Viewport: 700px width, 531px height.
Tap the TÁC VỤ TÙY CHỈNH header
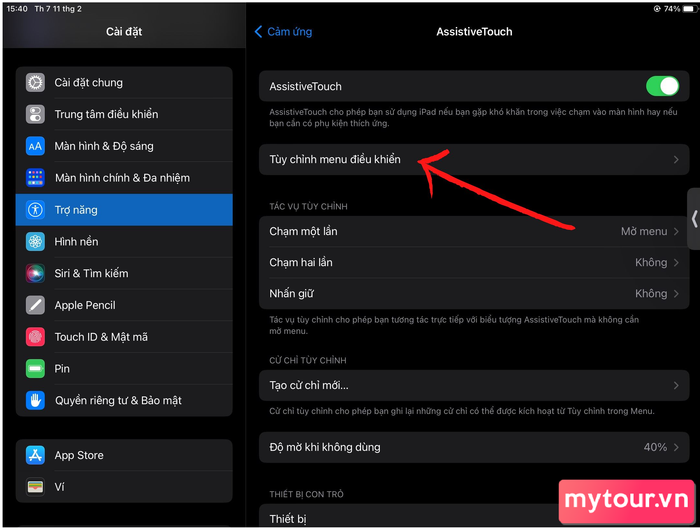tap(308, 206)
